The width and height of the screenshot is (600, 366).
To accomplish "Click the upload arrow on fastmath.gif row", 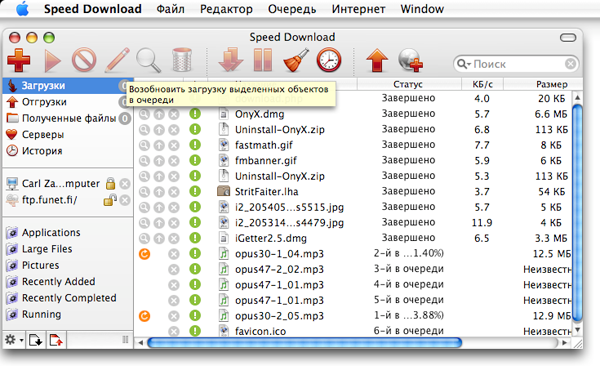I will (x=159, y=145).
